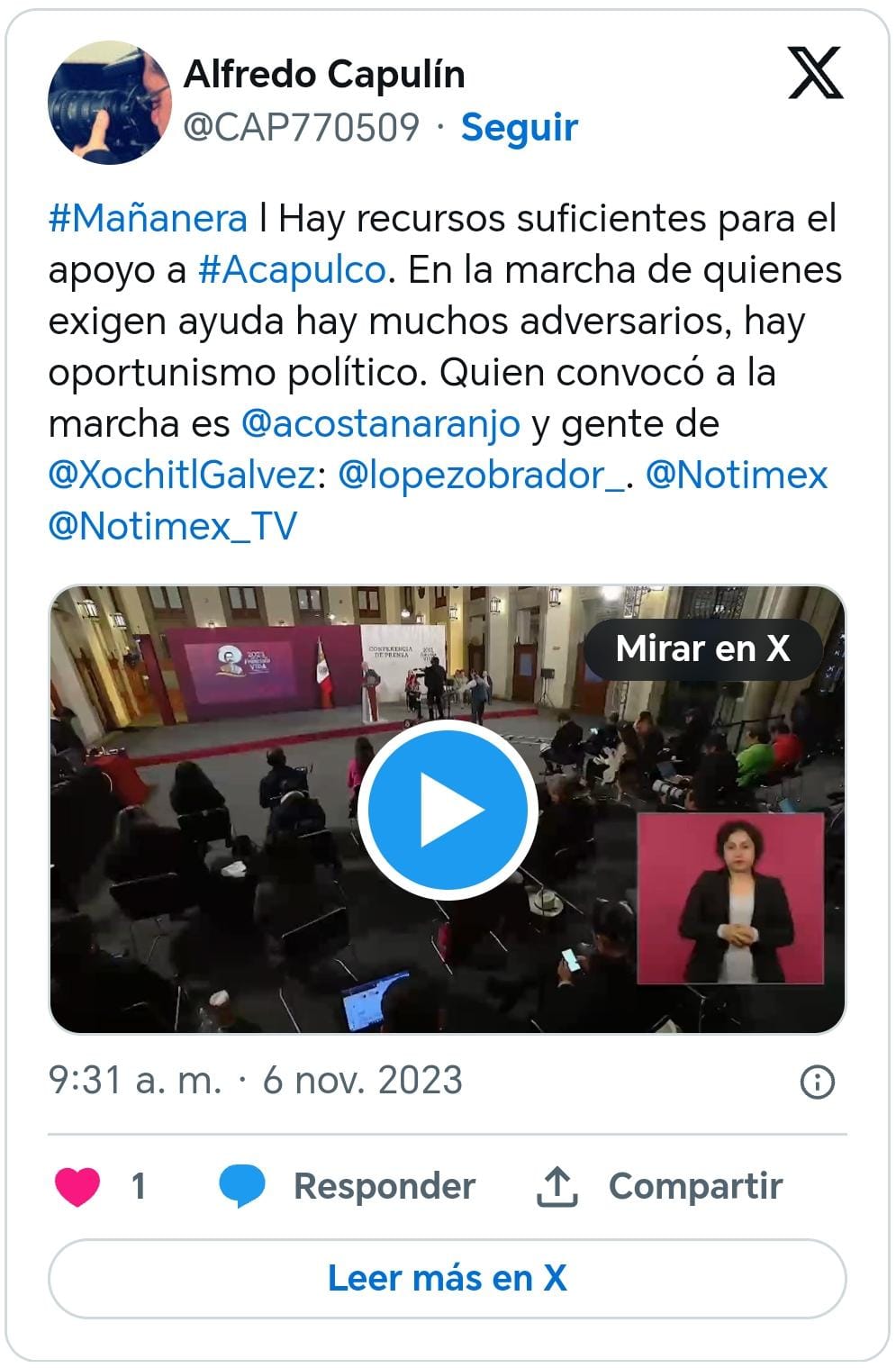Viewport: 896px width, 1368px height.
Task: Open the @Notimex_TV mention
Action: click(x=173, y=527)
